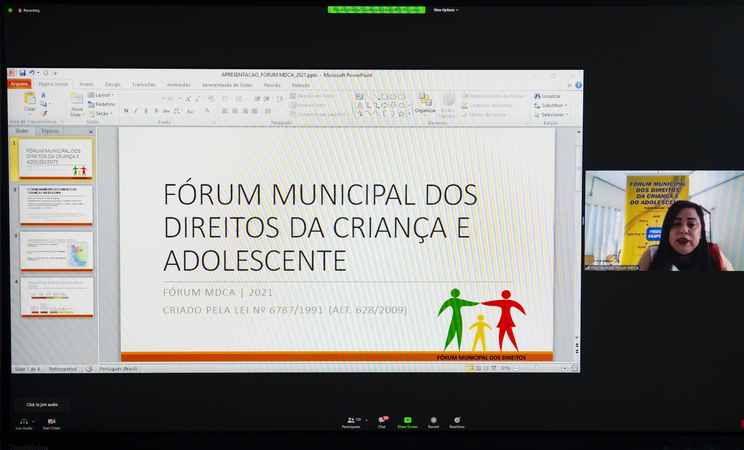Expand the shapes gallery more arrow
This screenshot has height=450, width=744.
[409, 114]
